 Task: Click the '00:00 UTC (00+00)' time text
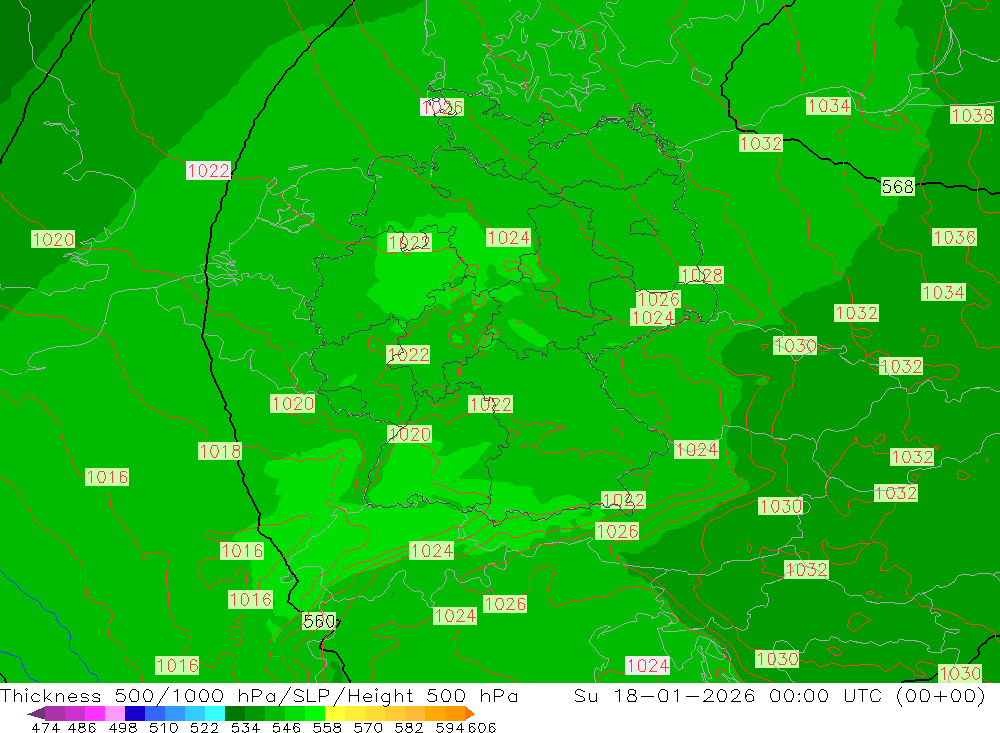877,695
